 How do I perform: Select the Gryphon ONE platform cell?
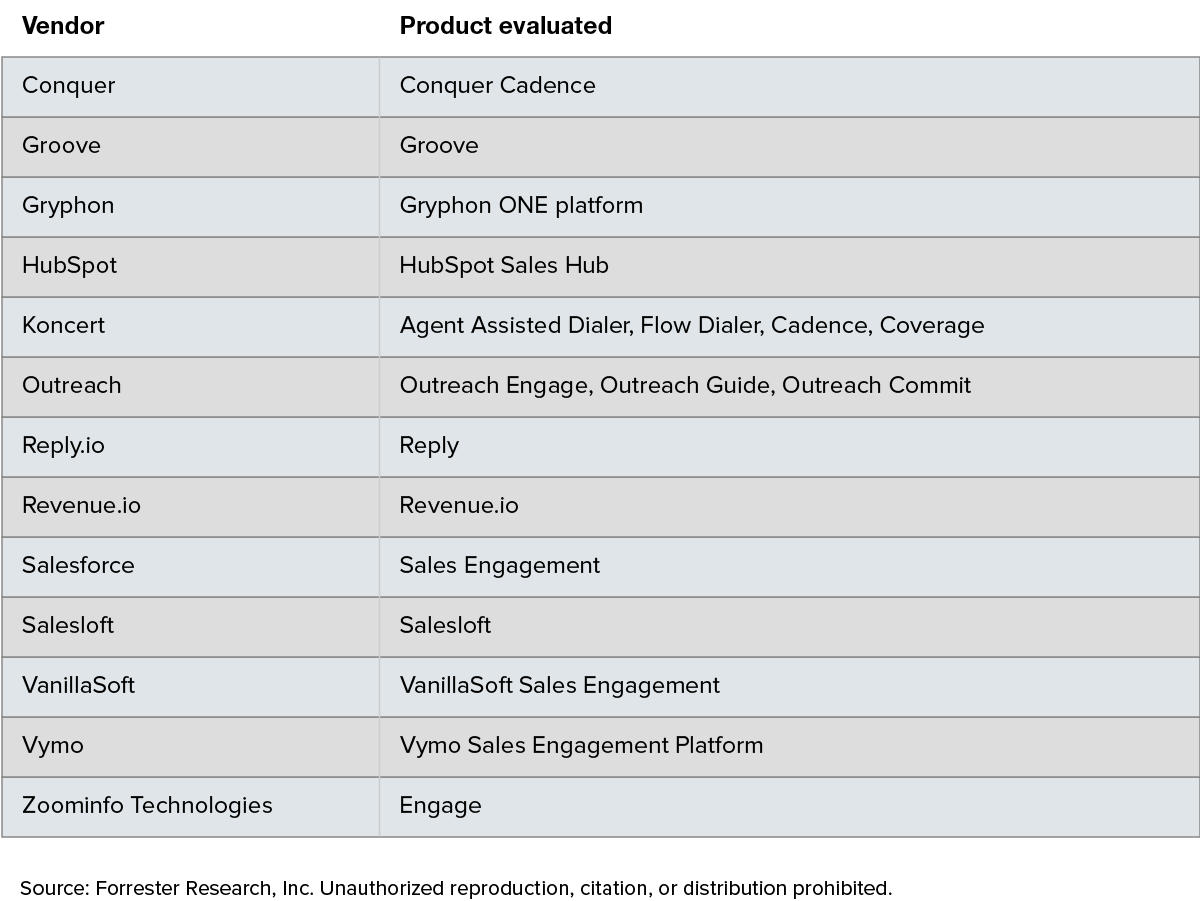tap(789, 207)
